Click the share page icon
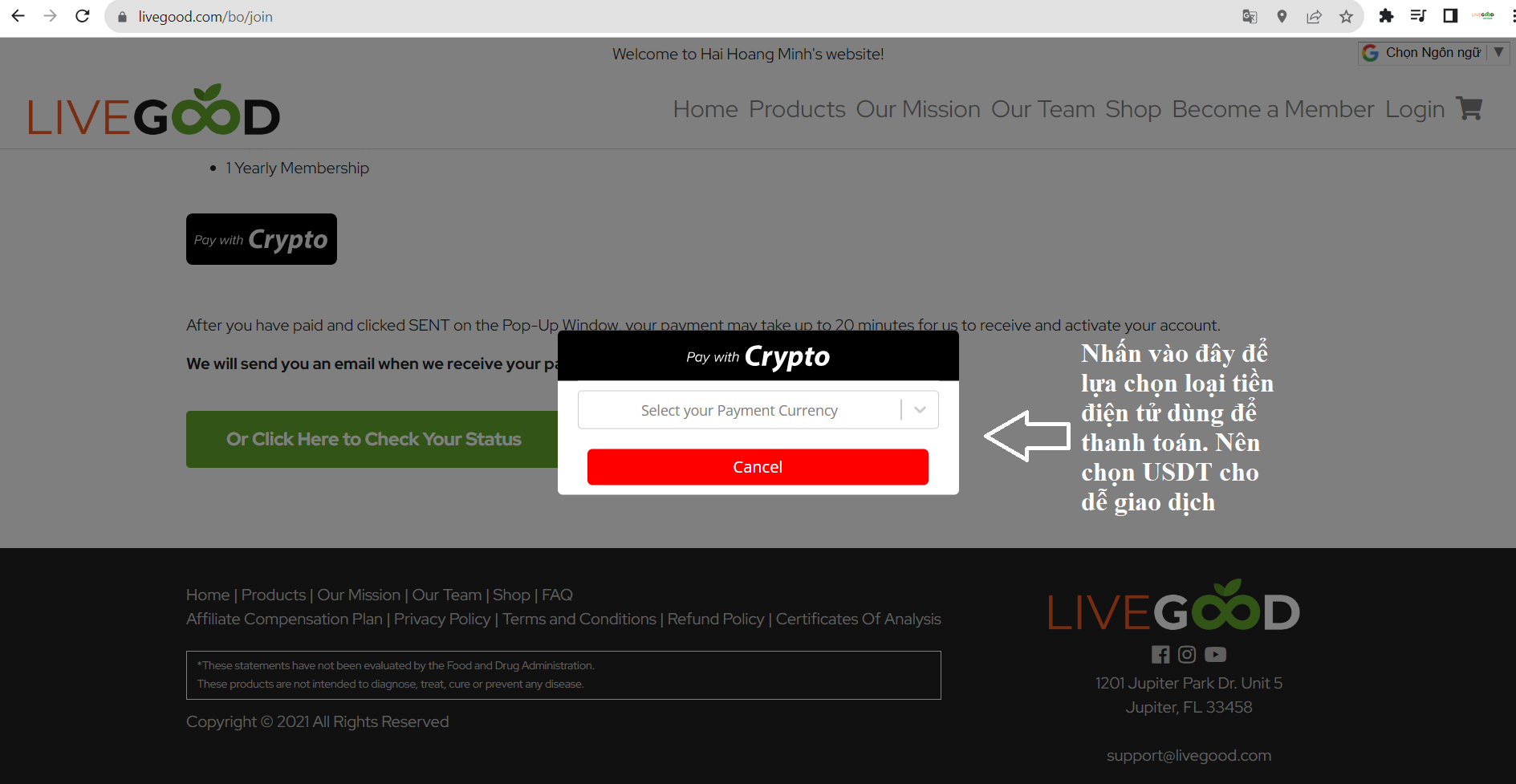 1314,16
